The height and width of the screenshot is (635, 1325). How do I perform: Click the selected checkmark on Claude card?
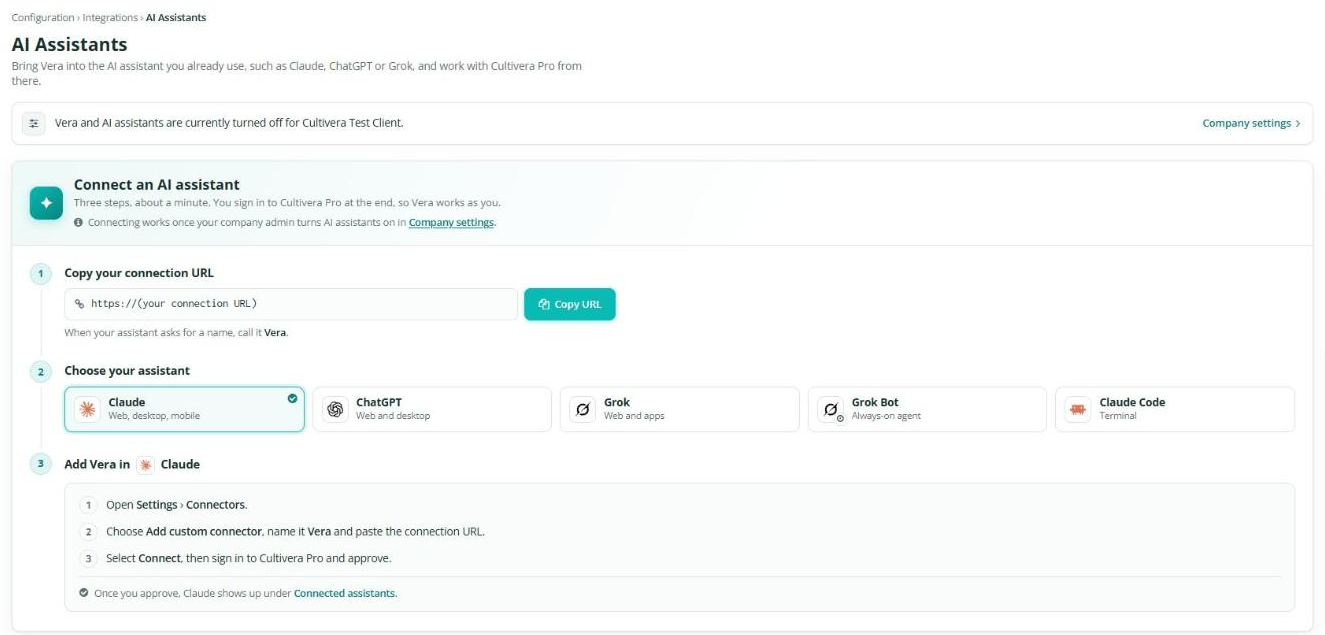292,398
